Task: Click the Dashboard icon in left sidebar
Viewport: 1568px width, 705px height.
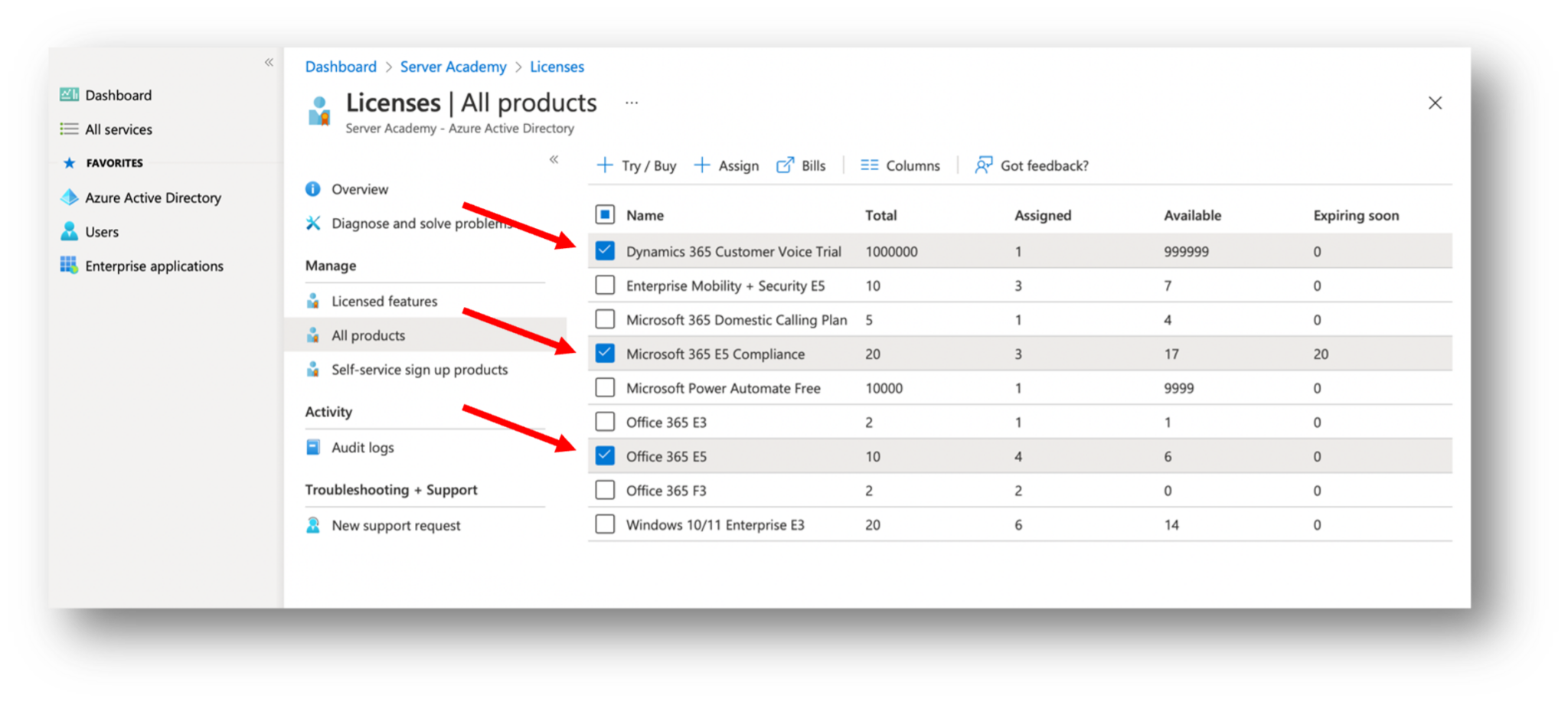Action: pos(70,94)
